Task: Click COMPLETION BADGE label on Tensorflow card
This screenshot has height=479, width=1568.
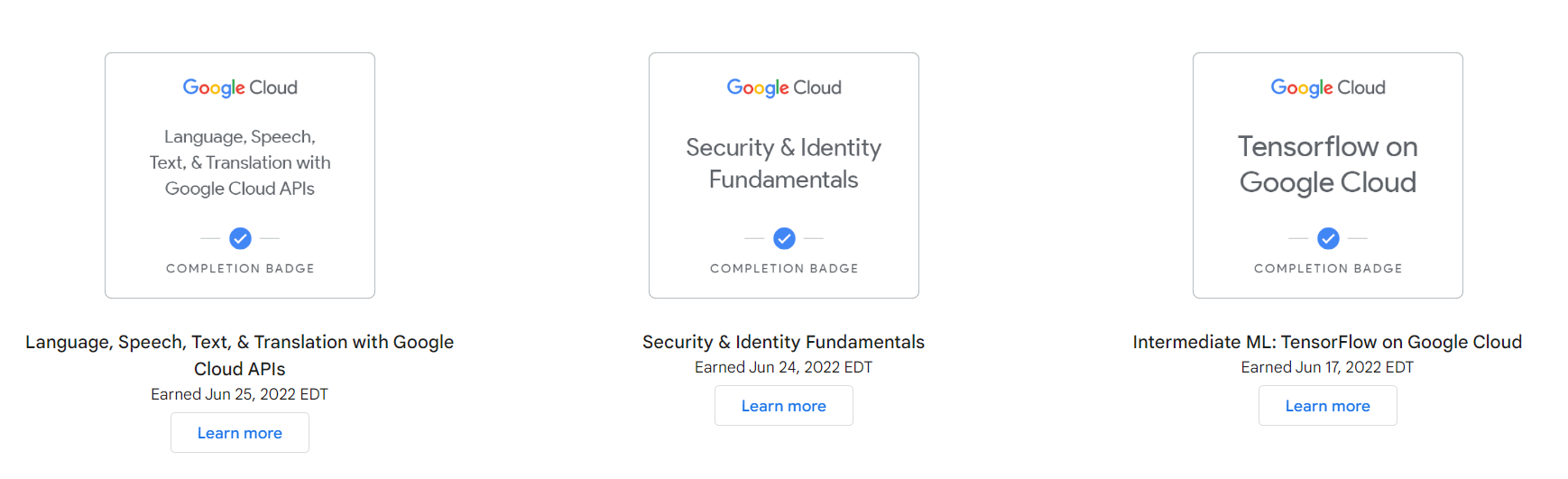Action: [1328, 269]
